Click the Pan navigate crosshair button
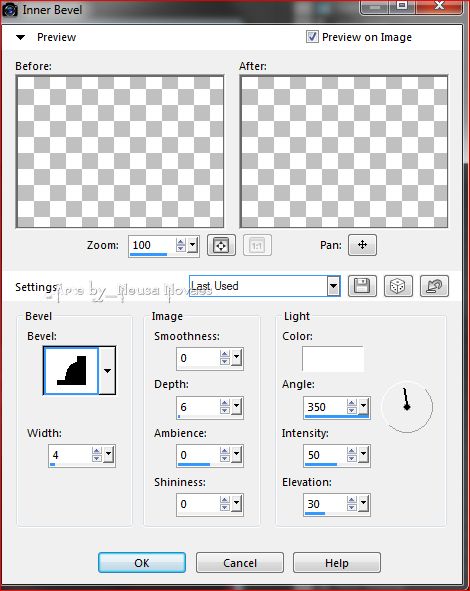Viewport: 470px width, 591px height. [362, 245]
